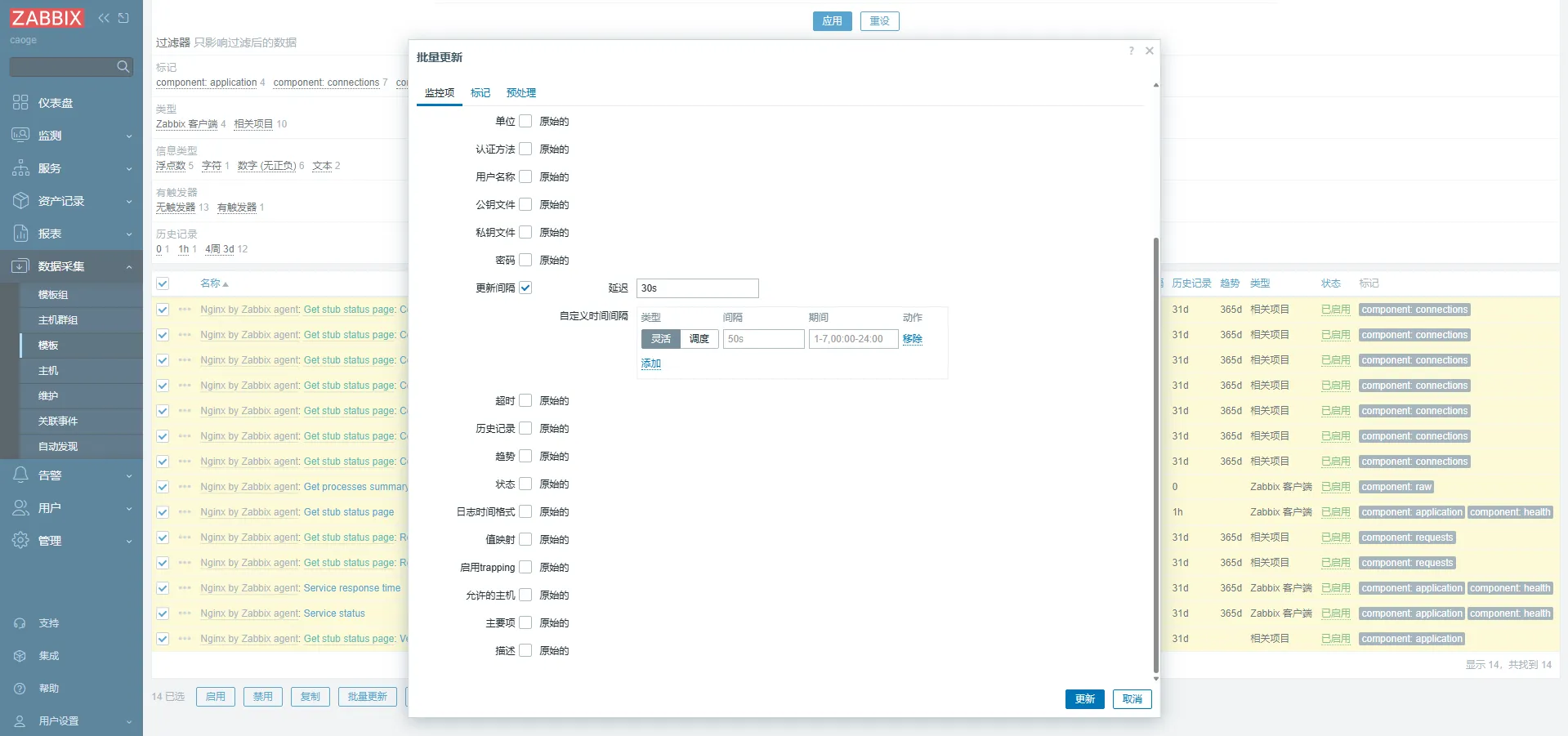Expand the 报表 menu chevron
The width and height of the screenshot is (1568, 736).
point(129,234)
